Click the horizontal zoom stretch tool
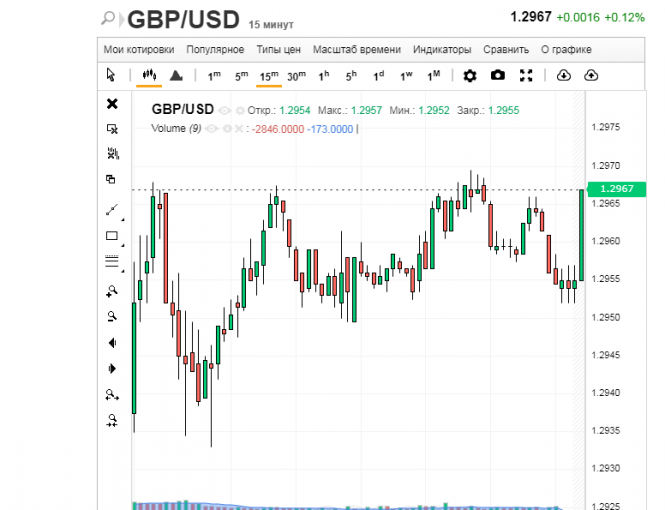Screen dimensions: 665x510 [112, 395]
